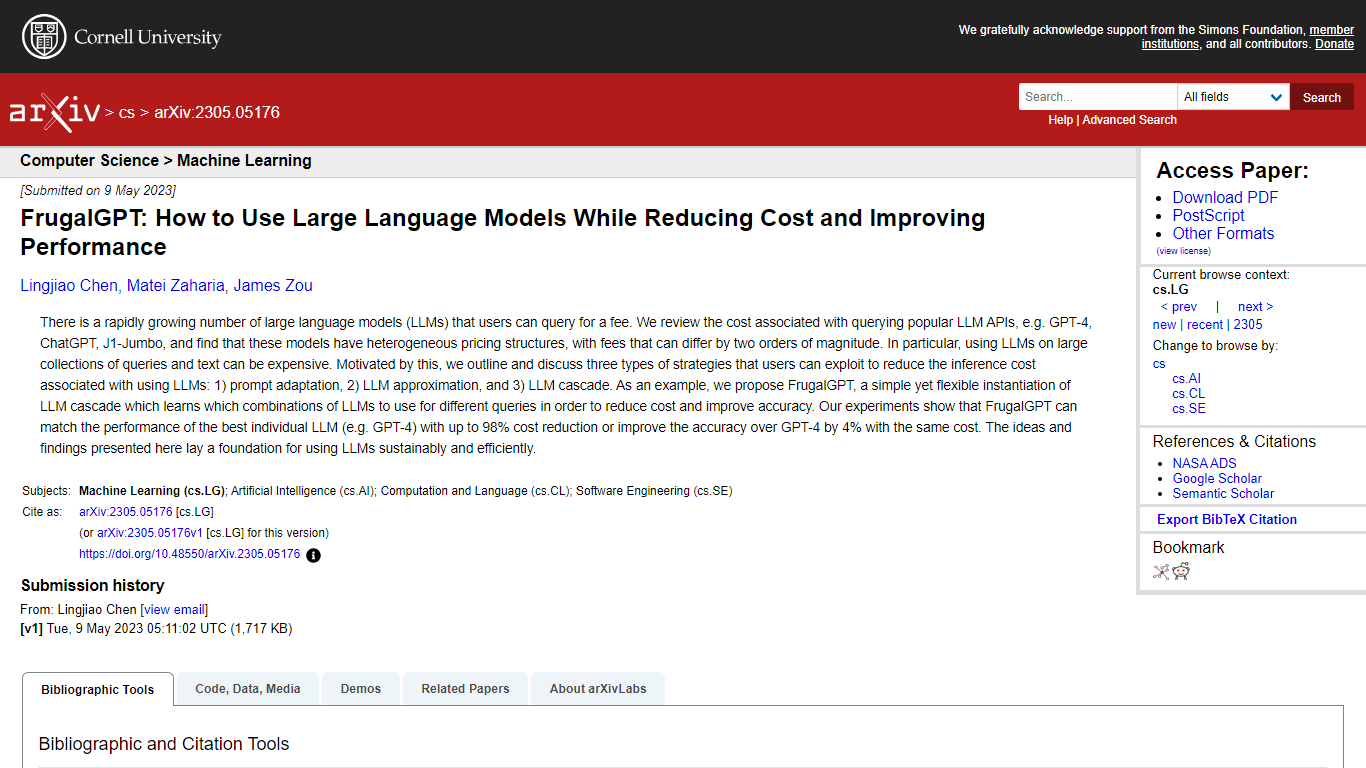Screen dimensions: 1366x768
Task: Open the About arXivLabs tab
Action: coord(597,689)
